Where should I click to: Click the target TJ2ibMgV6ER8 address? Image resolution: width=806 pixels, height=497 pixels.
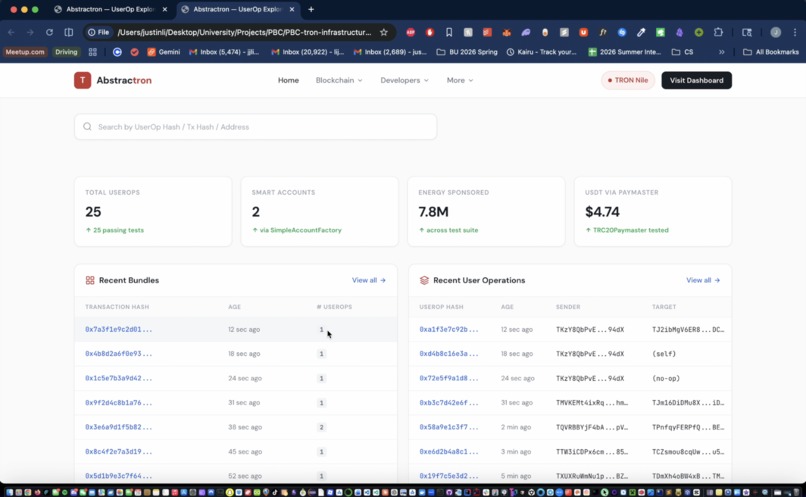point(688,329)
